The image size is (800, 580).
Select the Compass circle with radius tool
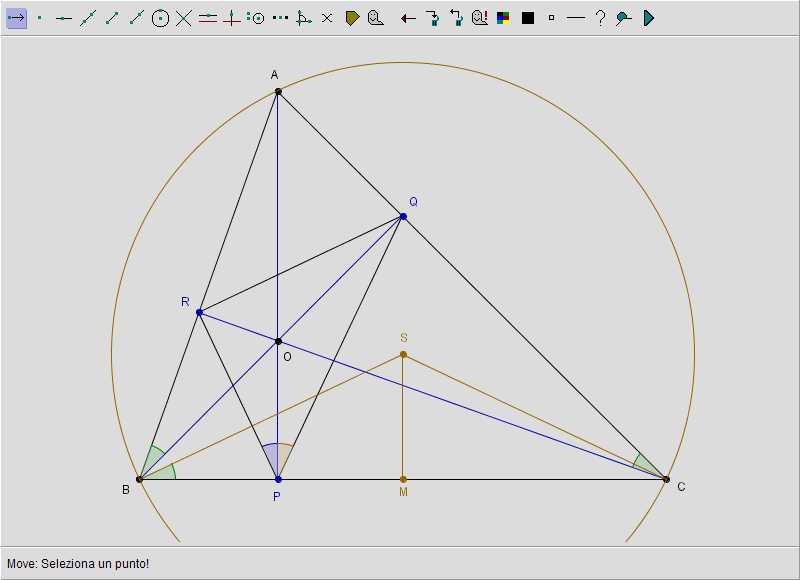pos(256,18)
